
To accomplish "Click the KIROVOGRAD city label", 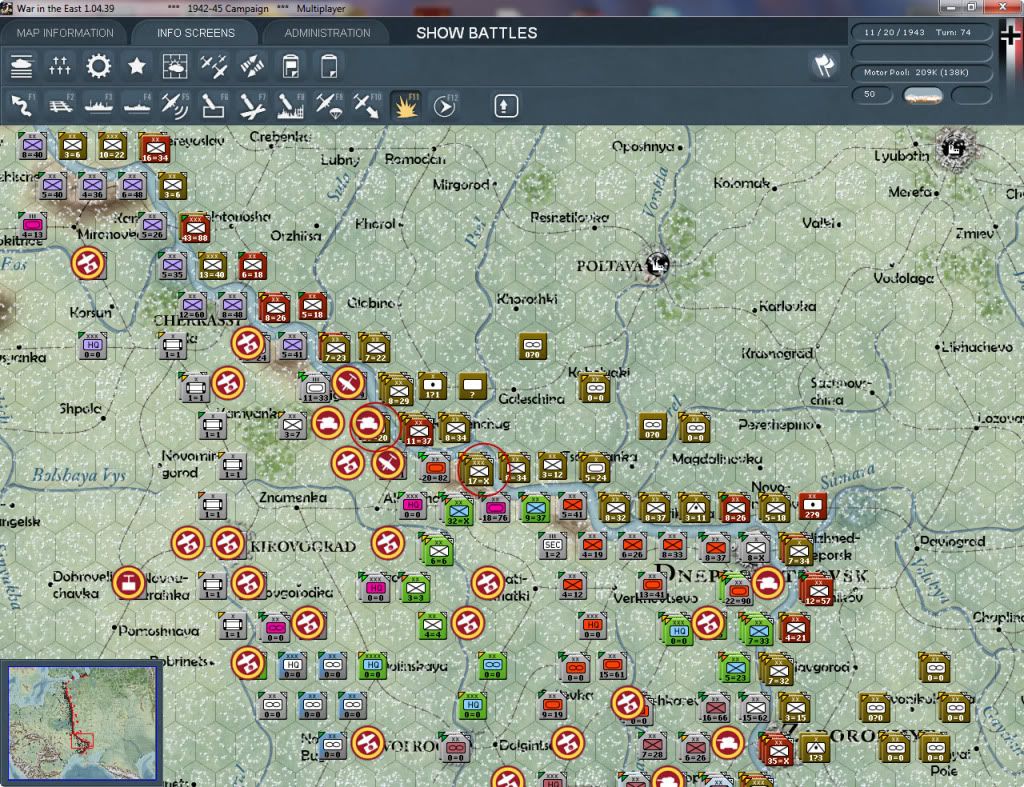I will (x=303, y=547).
